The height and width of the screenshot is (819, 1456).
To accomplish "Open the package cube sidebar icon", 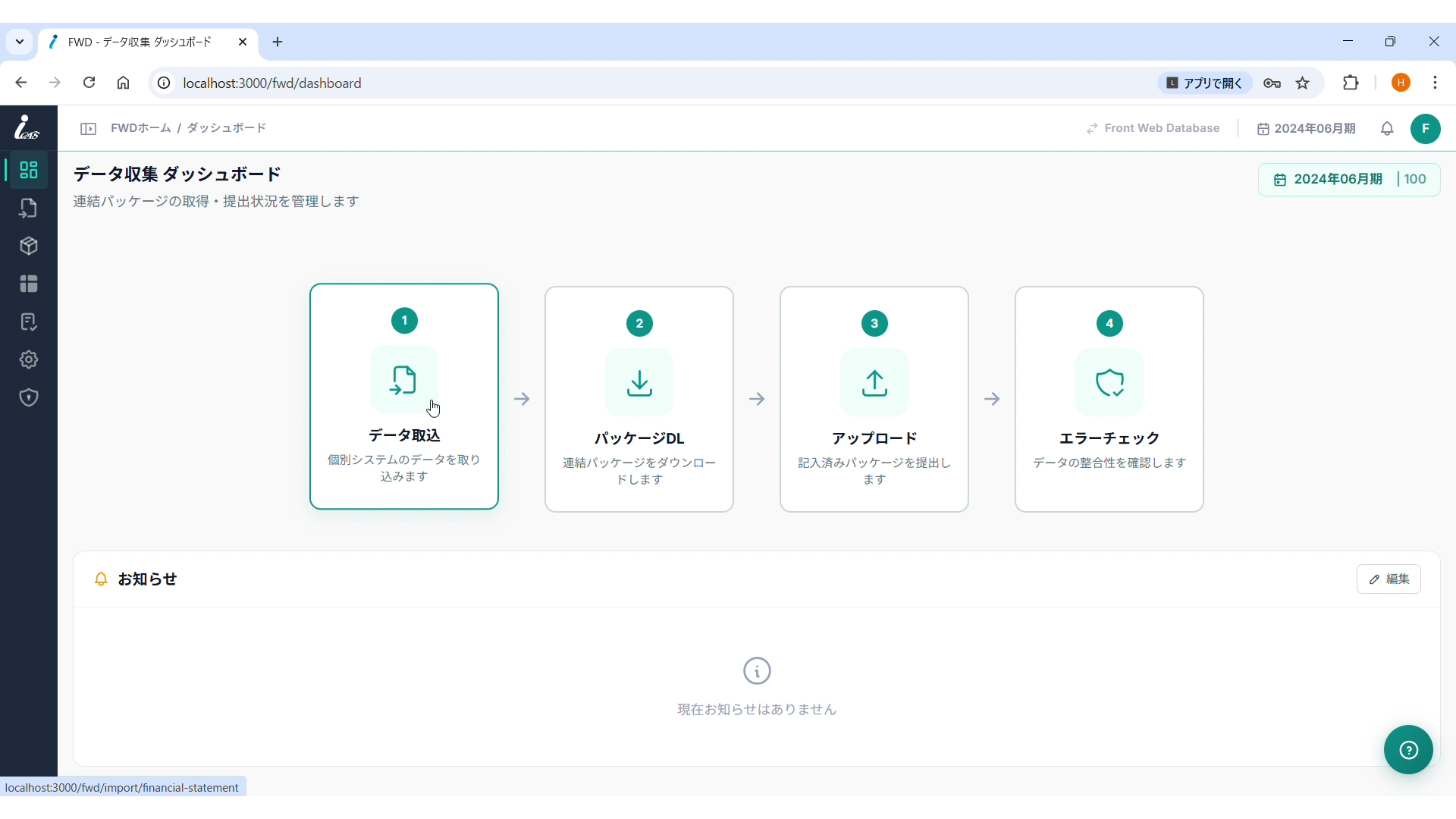I will (x=29, y=246).
